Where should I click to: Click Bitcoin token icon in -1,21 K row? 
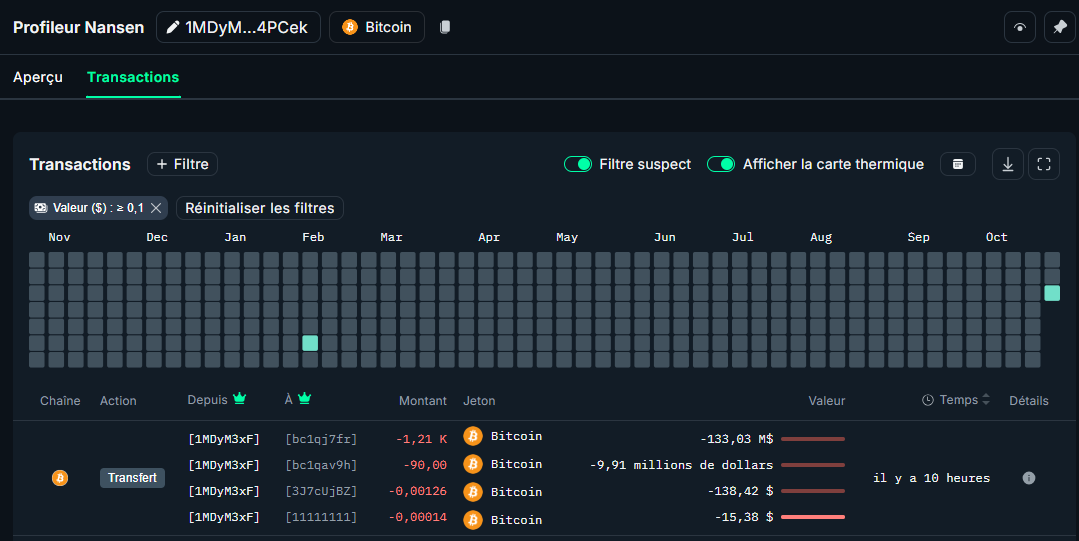point(473,436)
